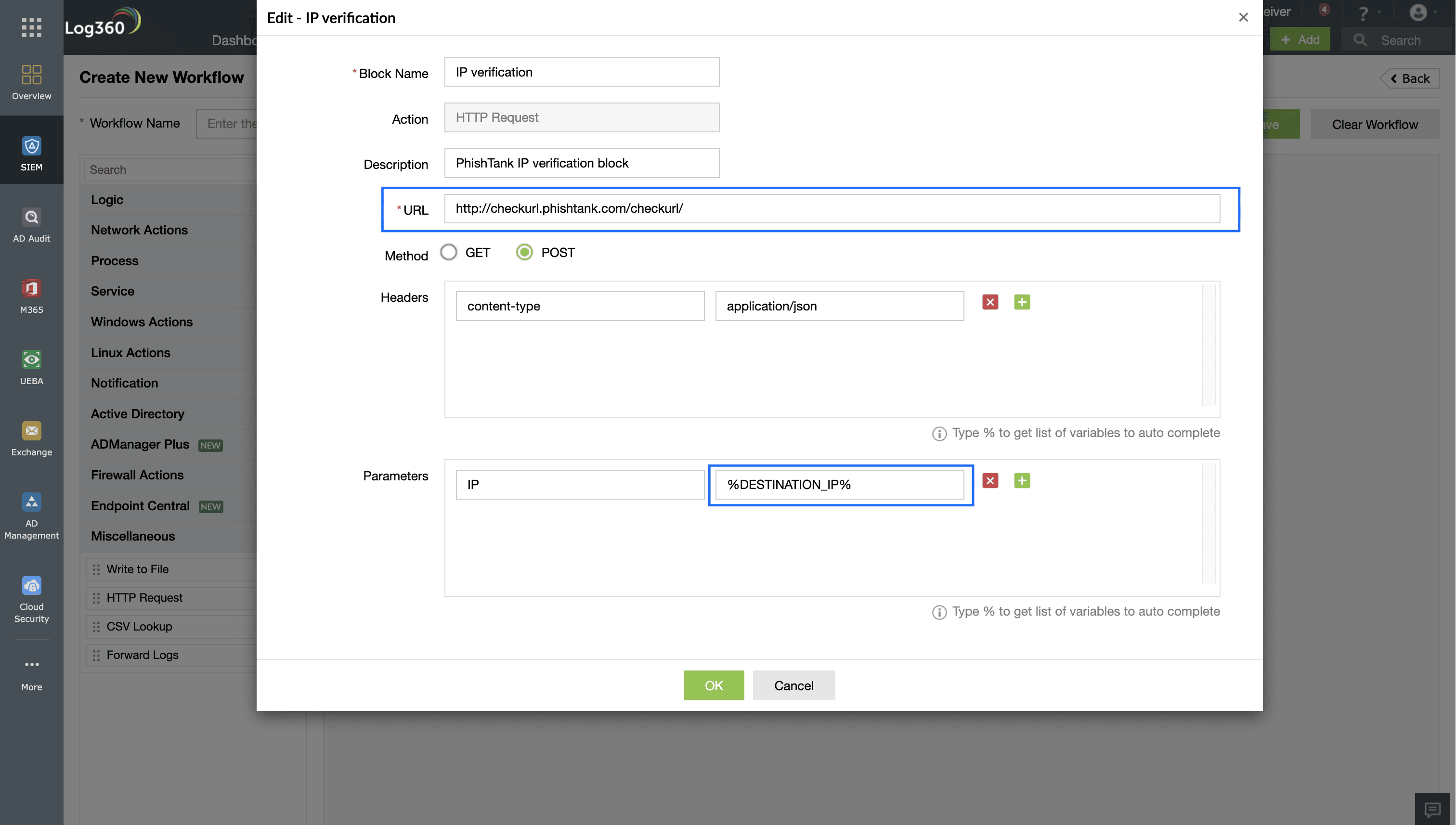1456x825 pixels.
Task: Expand the Firewall Actions category
Action: click(x=137, y=475)
